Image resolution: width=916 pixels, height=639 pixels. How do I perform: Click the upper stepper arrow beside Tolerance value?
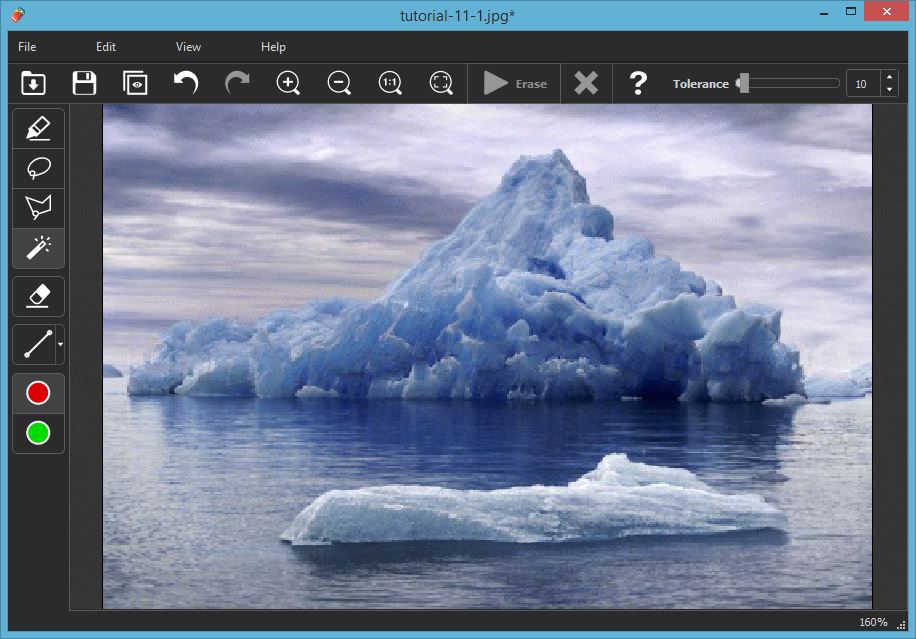pos(888,78)
